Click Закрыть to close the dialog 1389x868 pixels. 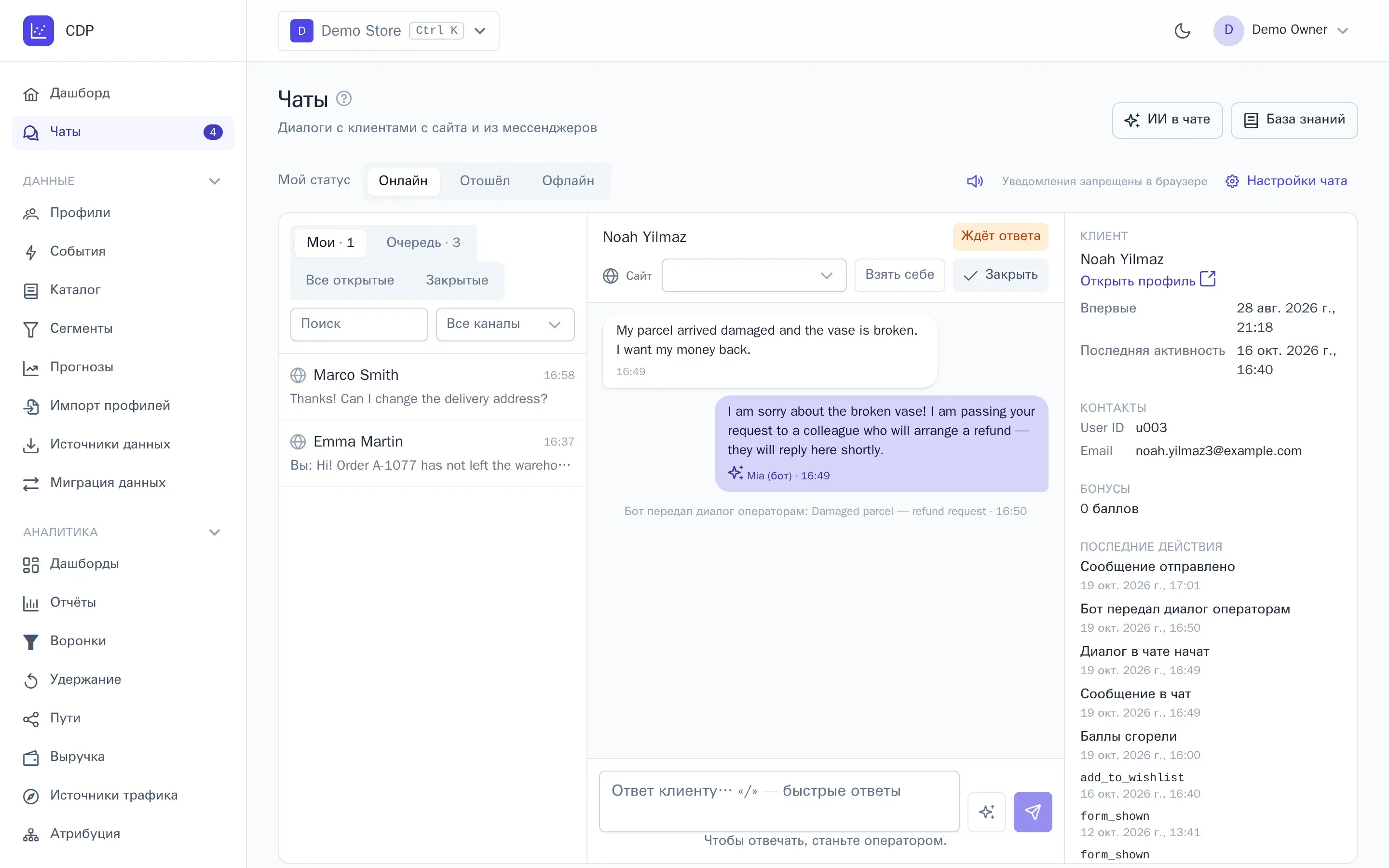pyautogui.click(x=1000, y=275)
